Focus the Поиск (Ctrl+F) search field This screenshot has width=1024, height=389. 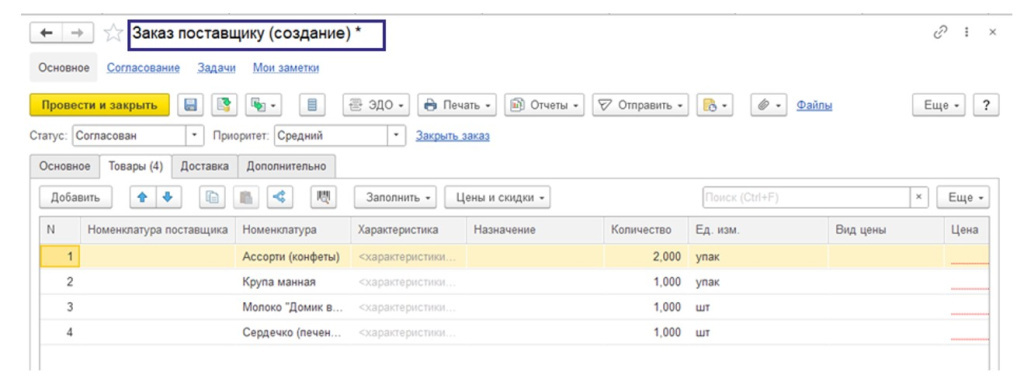(806, 197)
